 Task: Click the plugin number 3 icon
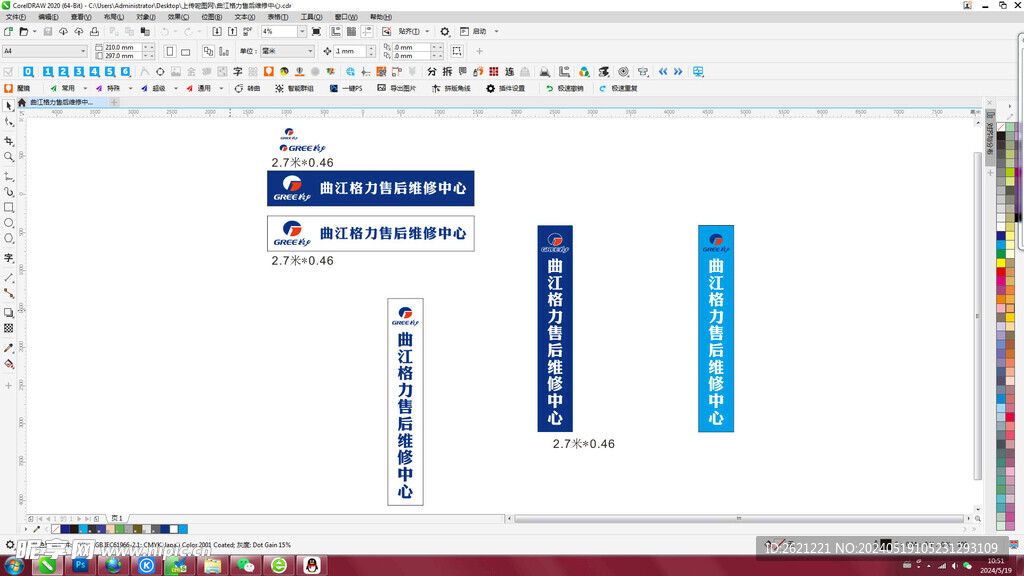coord(79,72)
